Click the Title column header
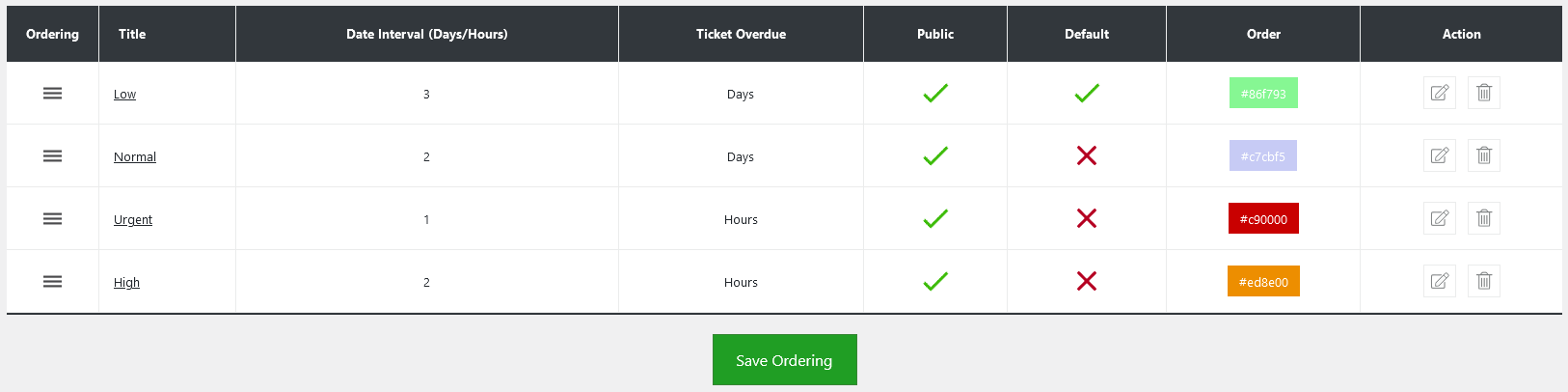Image resolution: width=1568 pixels, height=392 pixels. tap(132, 34)
